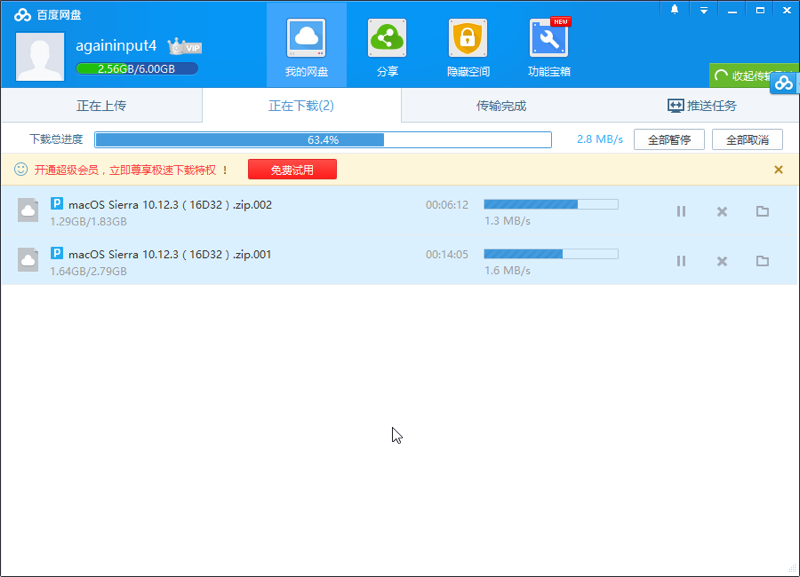Click size text 1.29GB/1.83GB
800x577 pixels.
[x=88, y=221]
